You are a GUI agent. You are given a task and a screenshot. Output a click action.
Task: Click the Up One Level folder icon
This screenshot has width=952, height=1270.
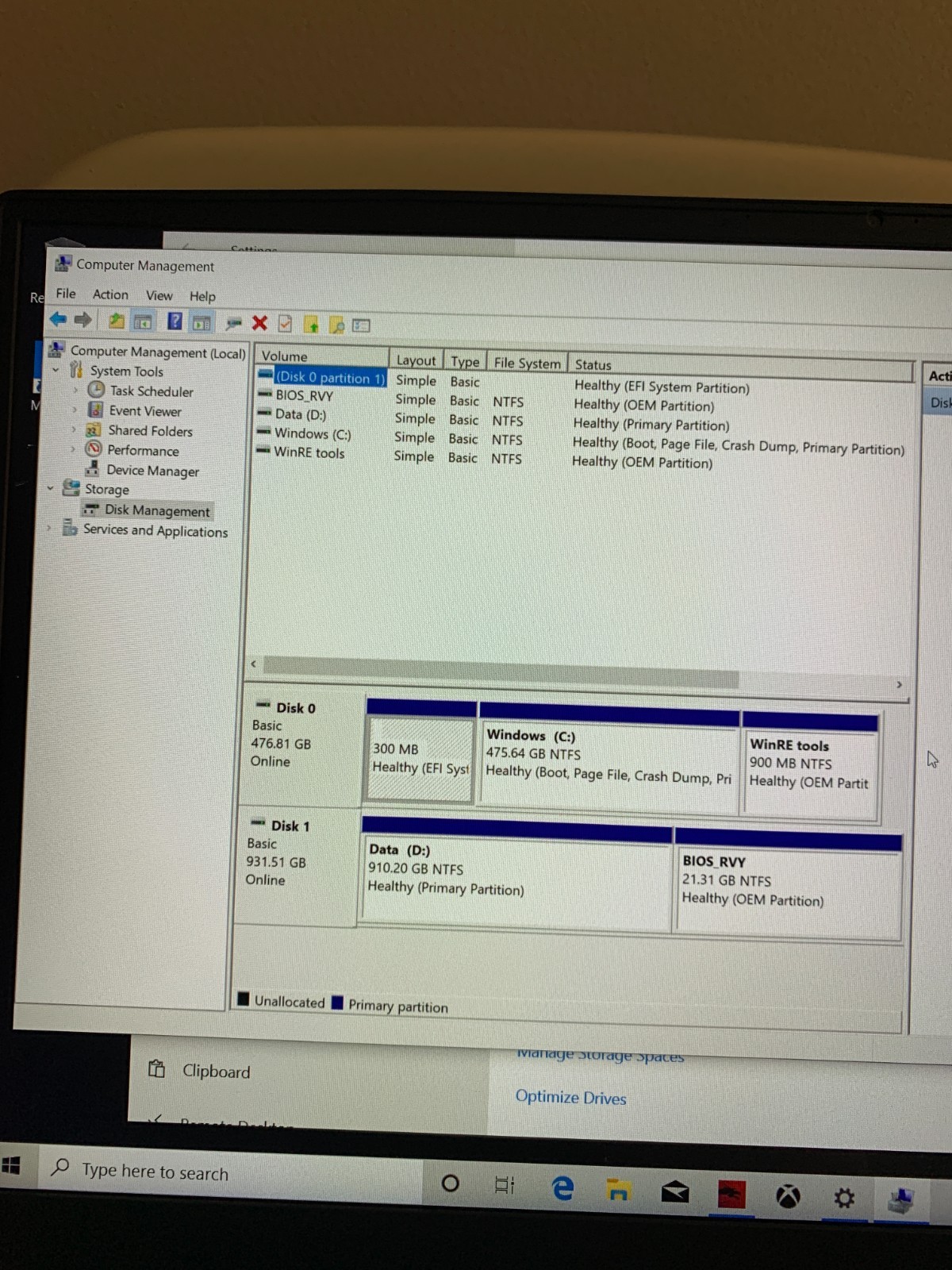117,321
